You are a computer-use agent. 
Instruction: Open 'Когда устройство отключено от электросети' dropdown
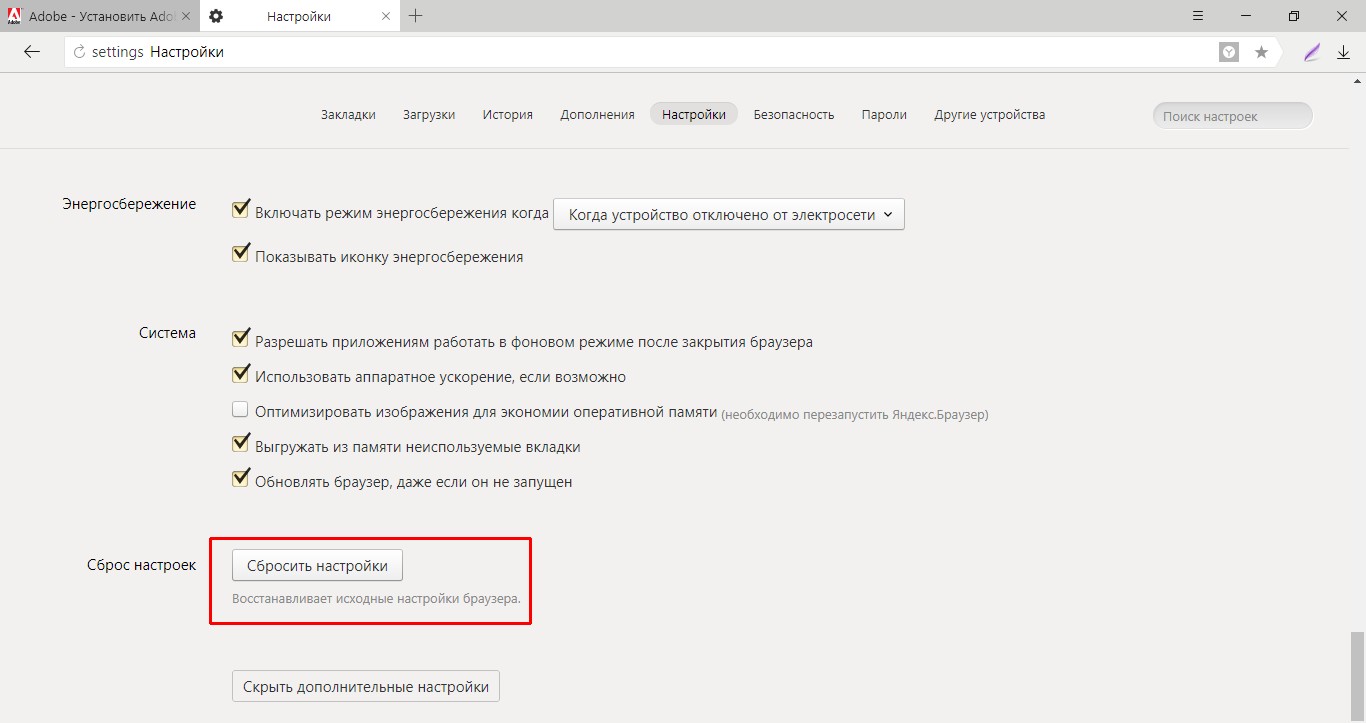tap(729, 214)
